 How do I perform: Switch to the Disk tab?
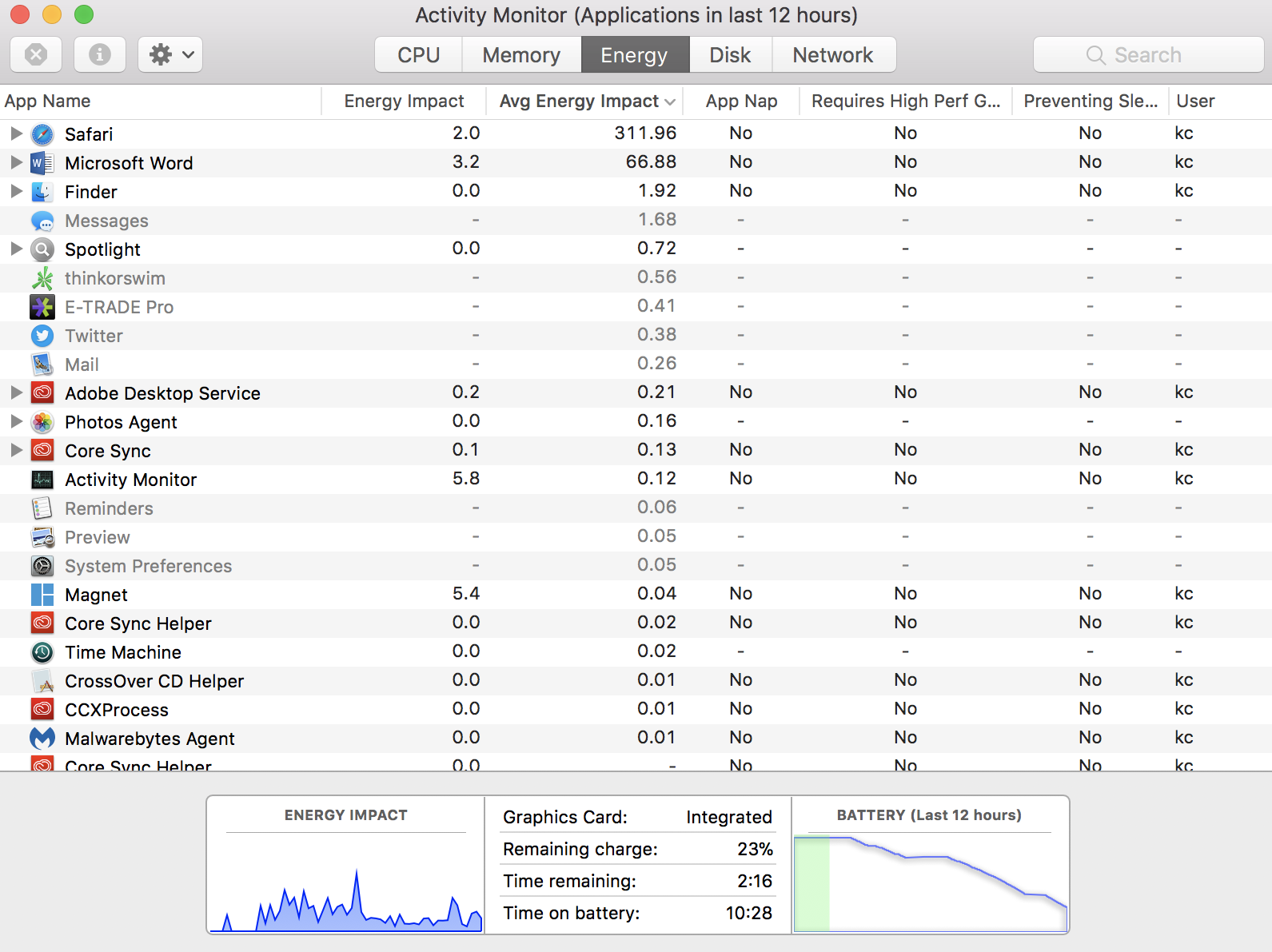[x=731, y=54]
